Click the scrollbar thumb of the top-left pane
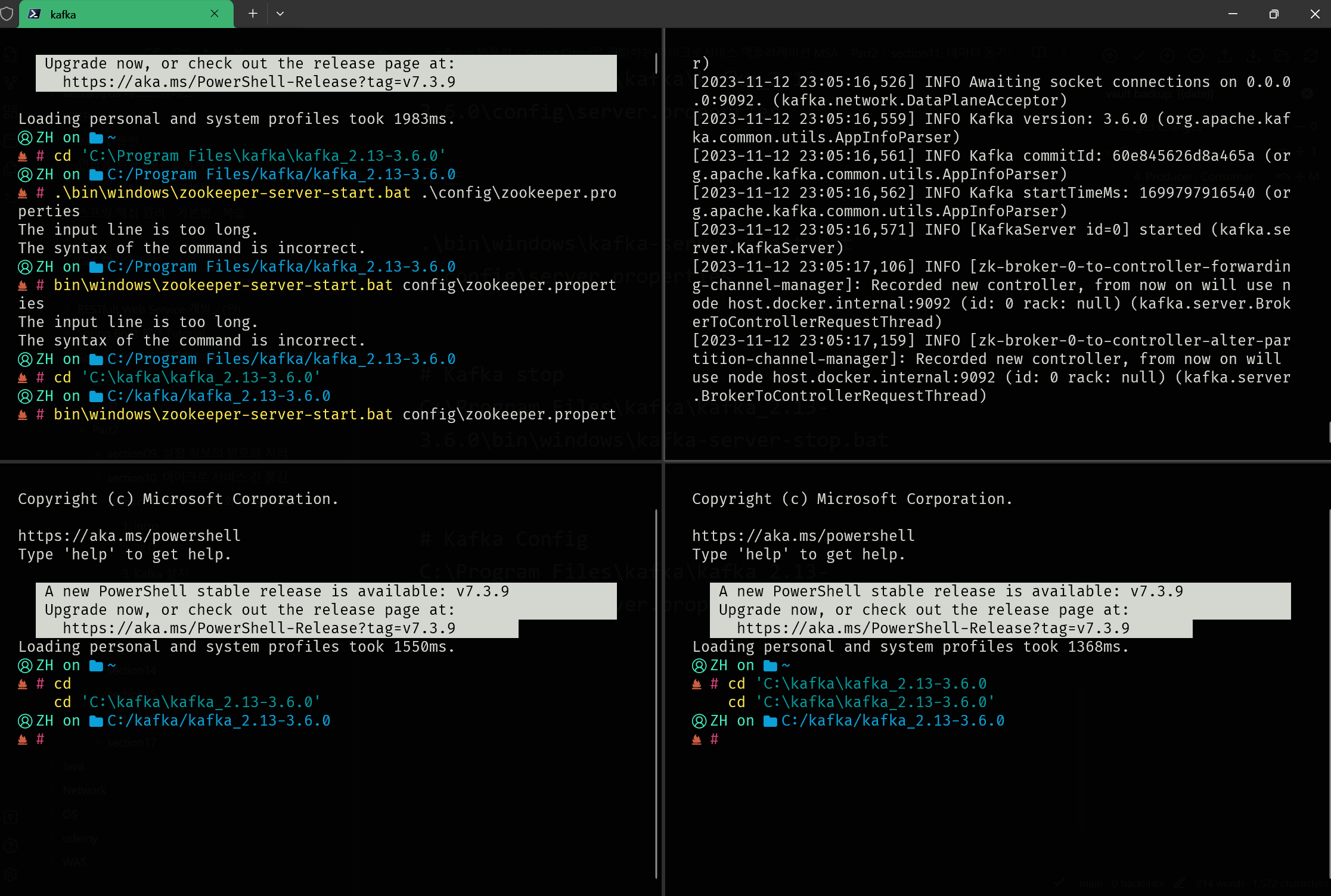Viewport: 1331px width, 896px height. [x=656, y=63]
